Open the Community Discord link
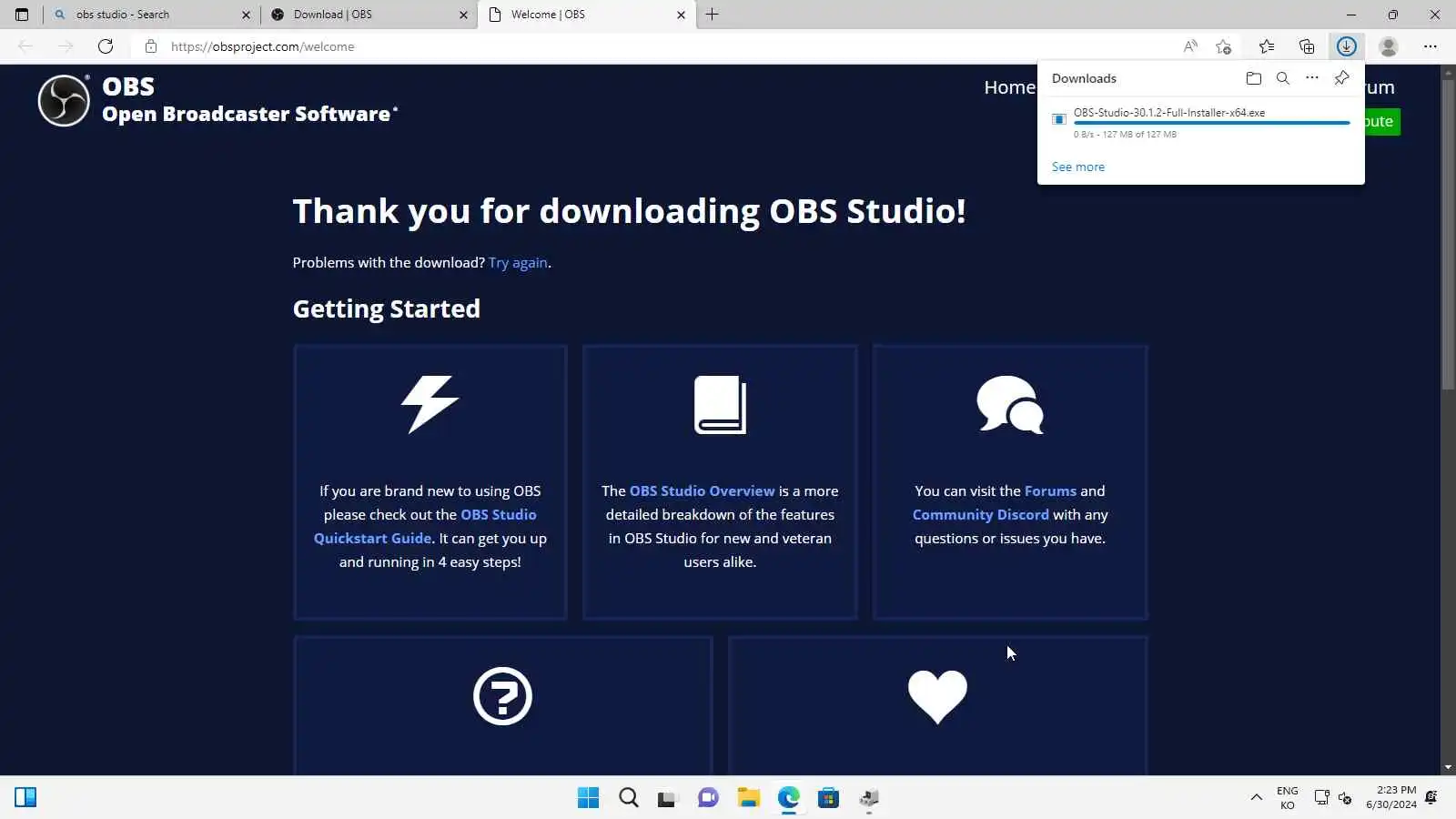 [980, 514]
